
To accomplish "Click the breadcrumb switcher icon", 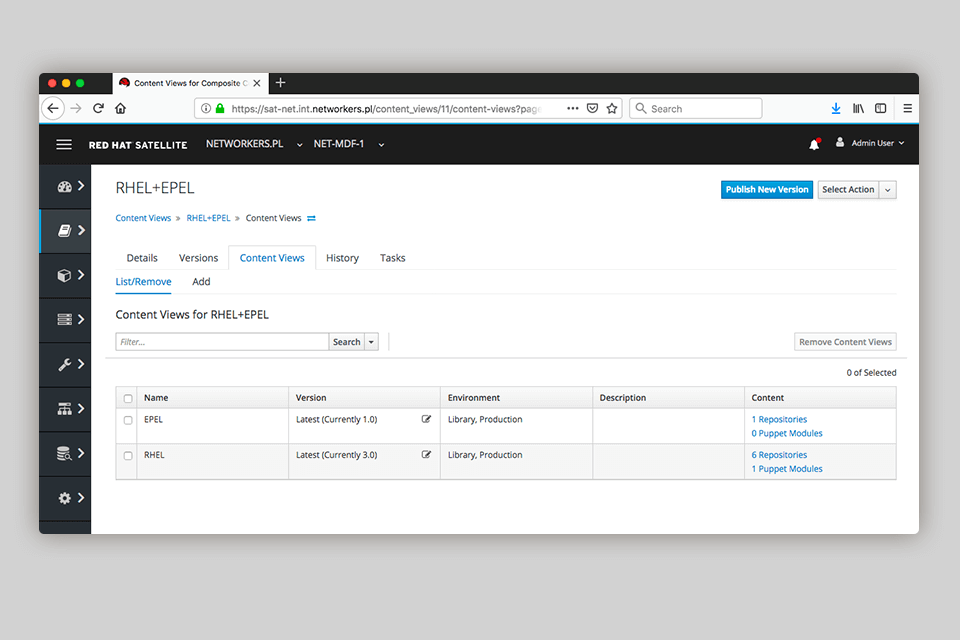I will 311,219.
